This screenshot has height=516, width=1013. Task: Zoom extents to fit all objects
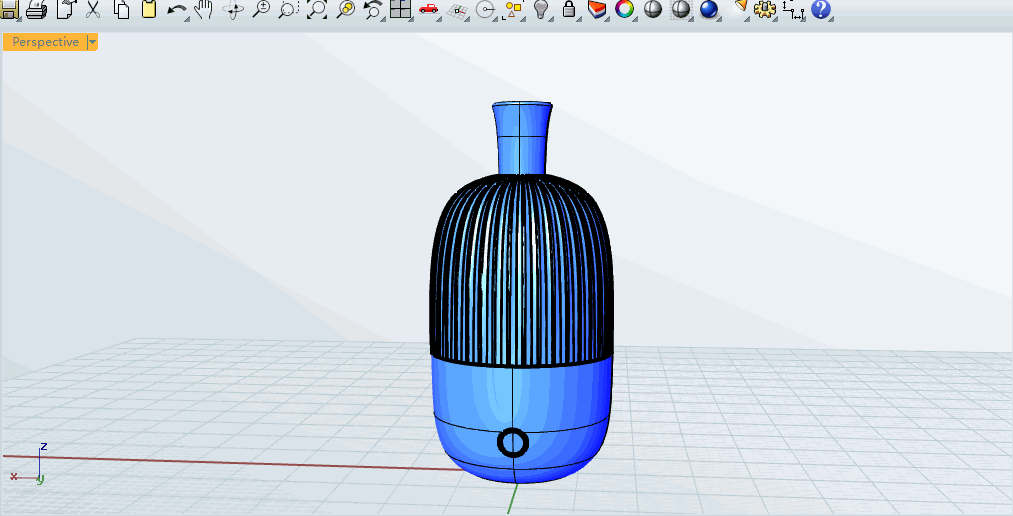(x=317, y=9)
